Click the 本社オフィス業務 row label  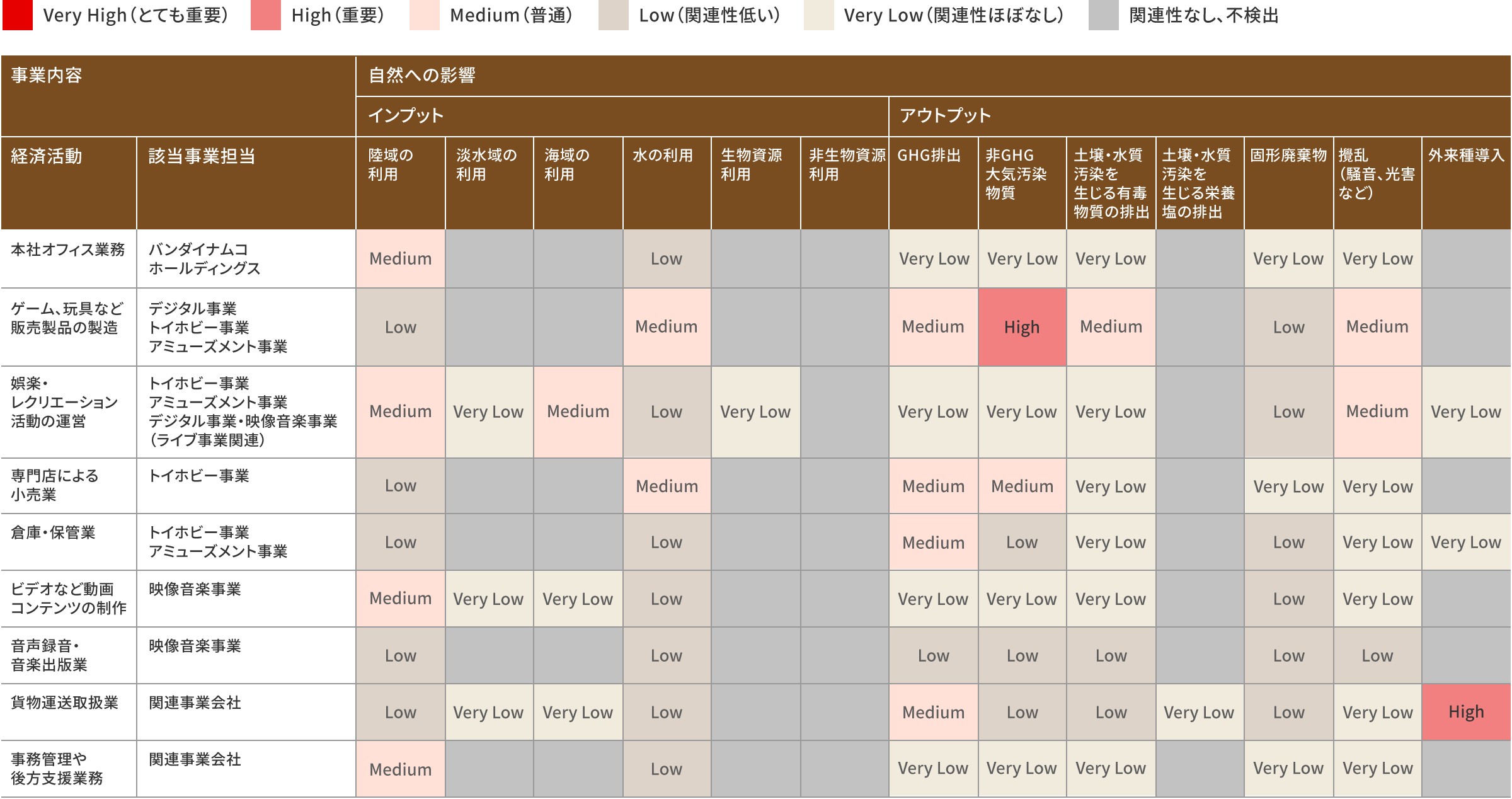[x=69, y=259]
